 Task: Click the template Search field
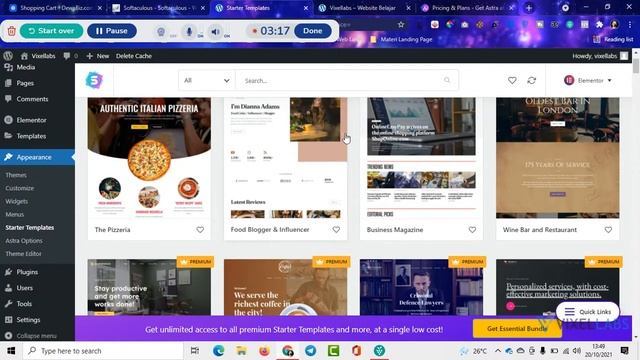(347, 80)
